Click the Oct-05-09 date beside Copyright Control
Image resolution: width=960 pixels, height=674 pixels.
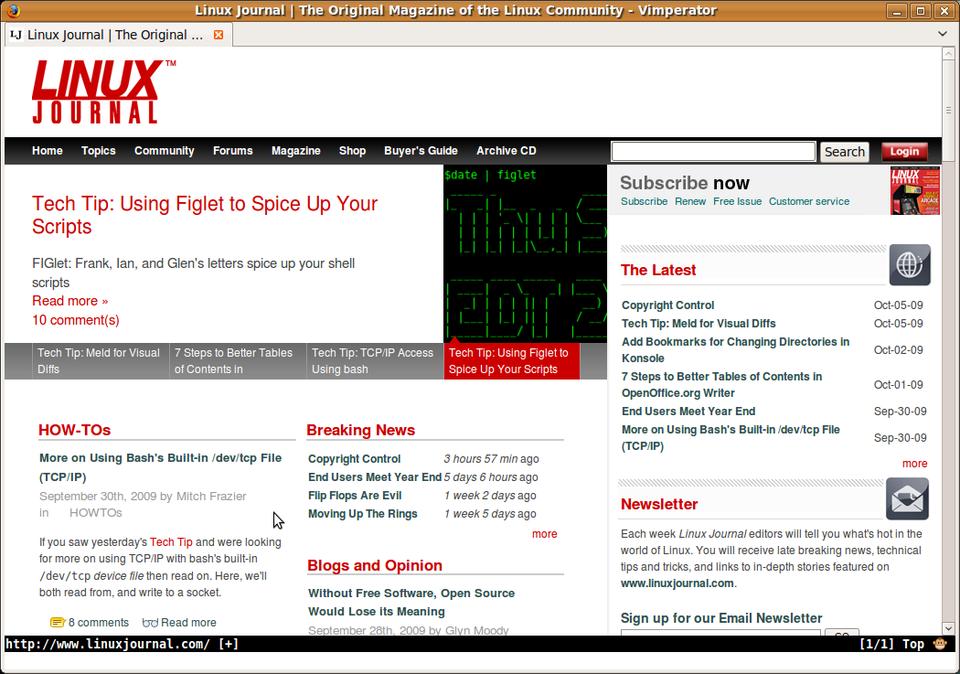click(x=898, y=305)
